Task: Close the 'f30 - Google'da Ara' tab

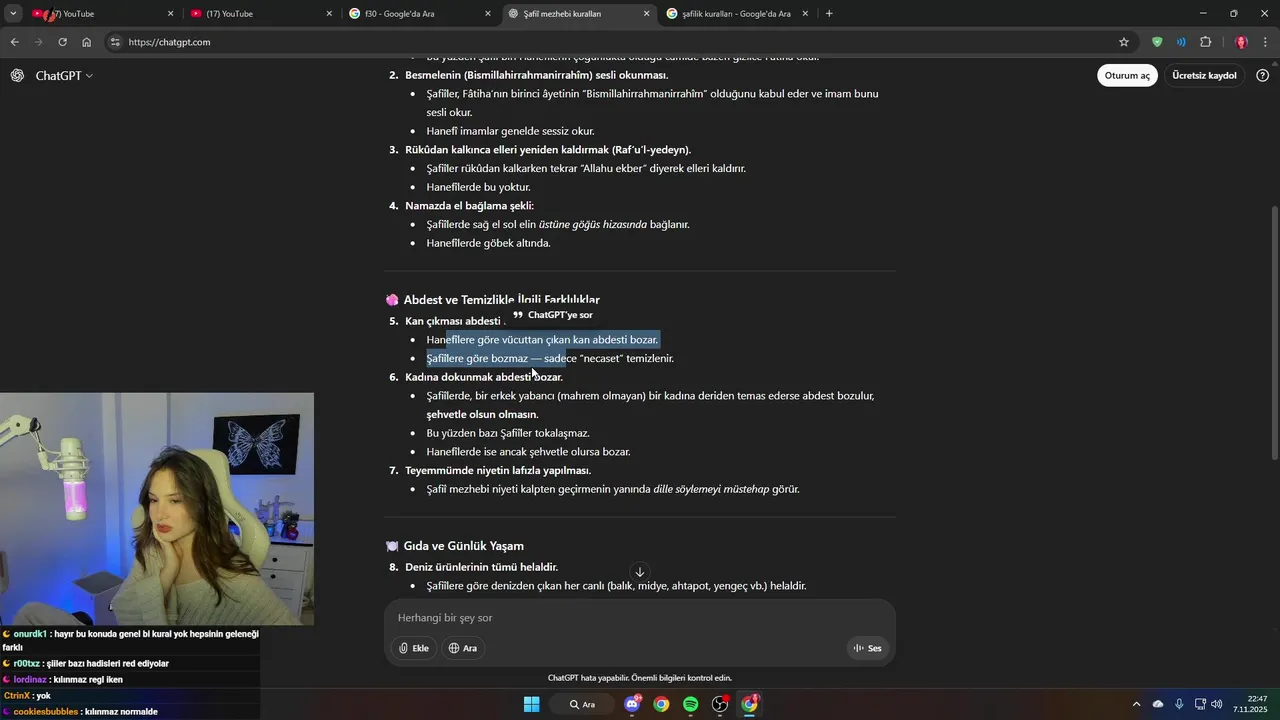Action: (488, 14)
